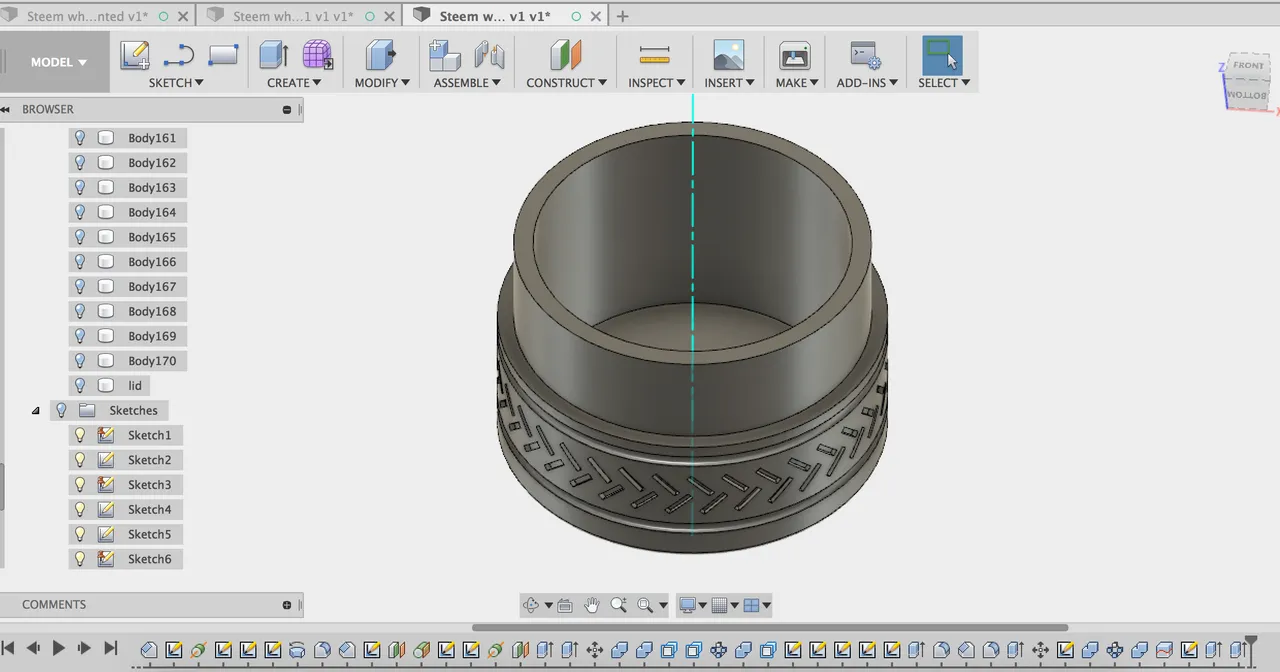Open the INSPECT dropdown menu
The image size is (1280, 672).
[657, 83]
